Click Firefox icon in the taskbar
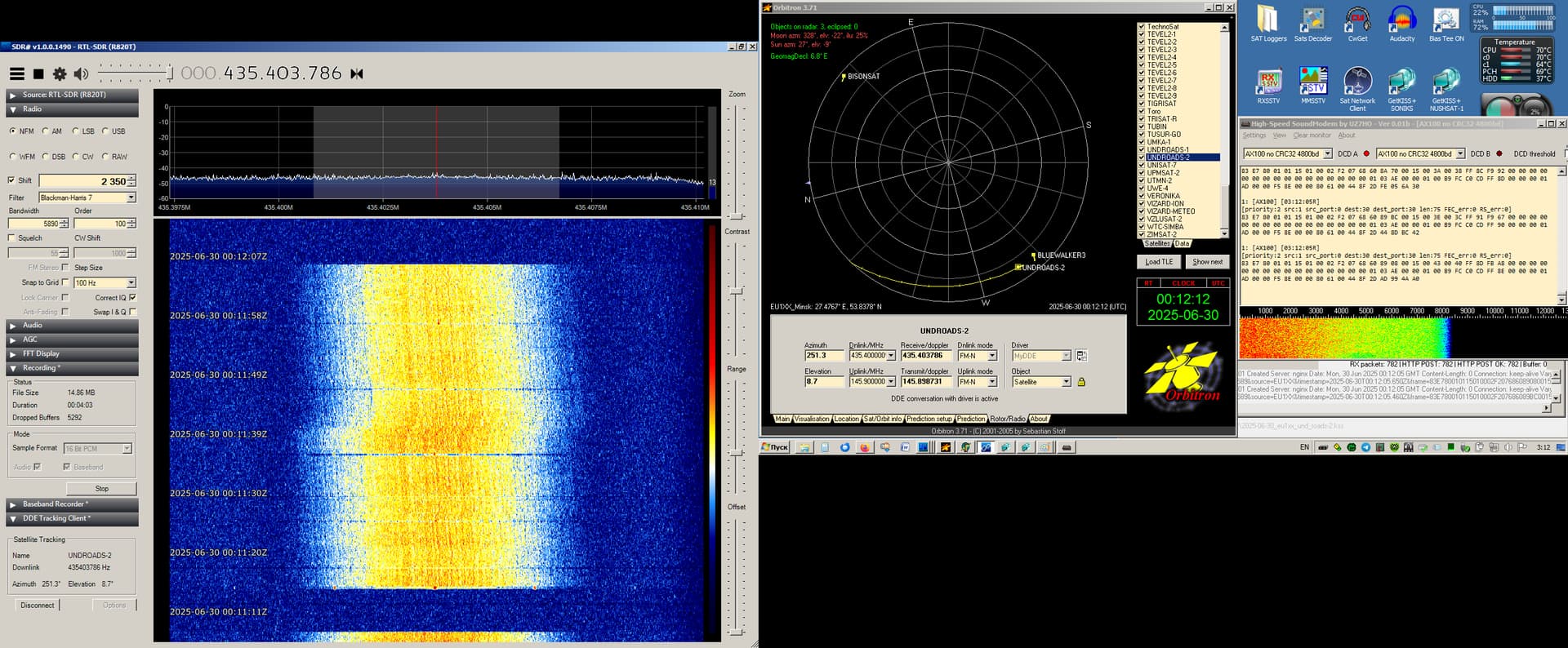Image resolution: width=1568 pixels, height=648 pixels. click(864, 447)
